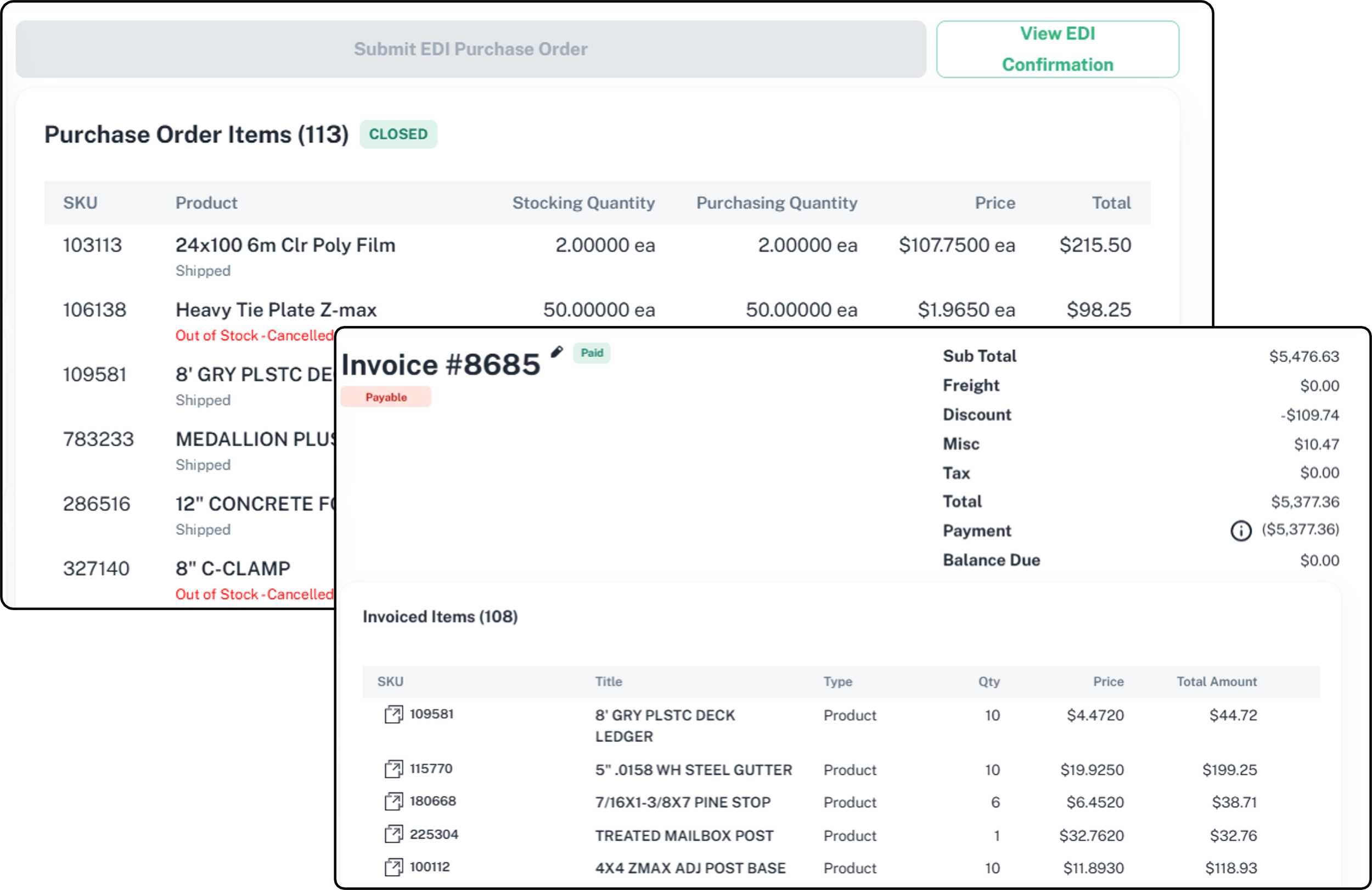Click the edit pencil next to Invoice #8685
1372x890 pixels.
click(556, 352)
